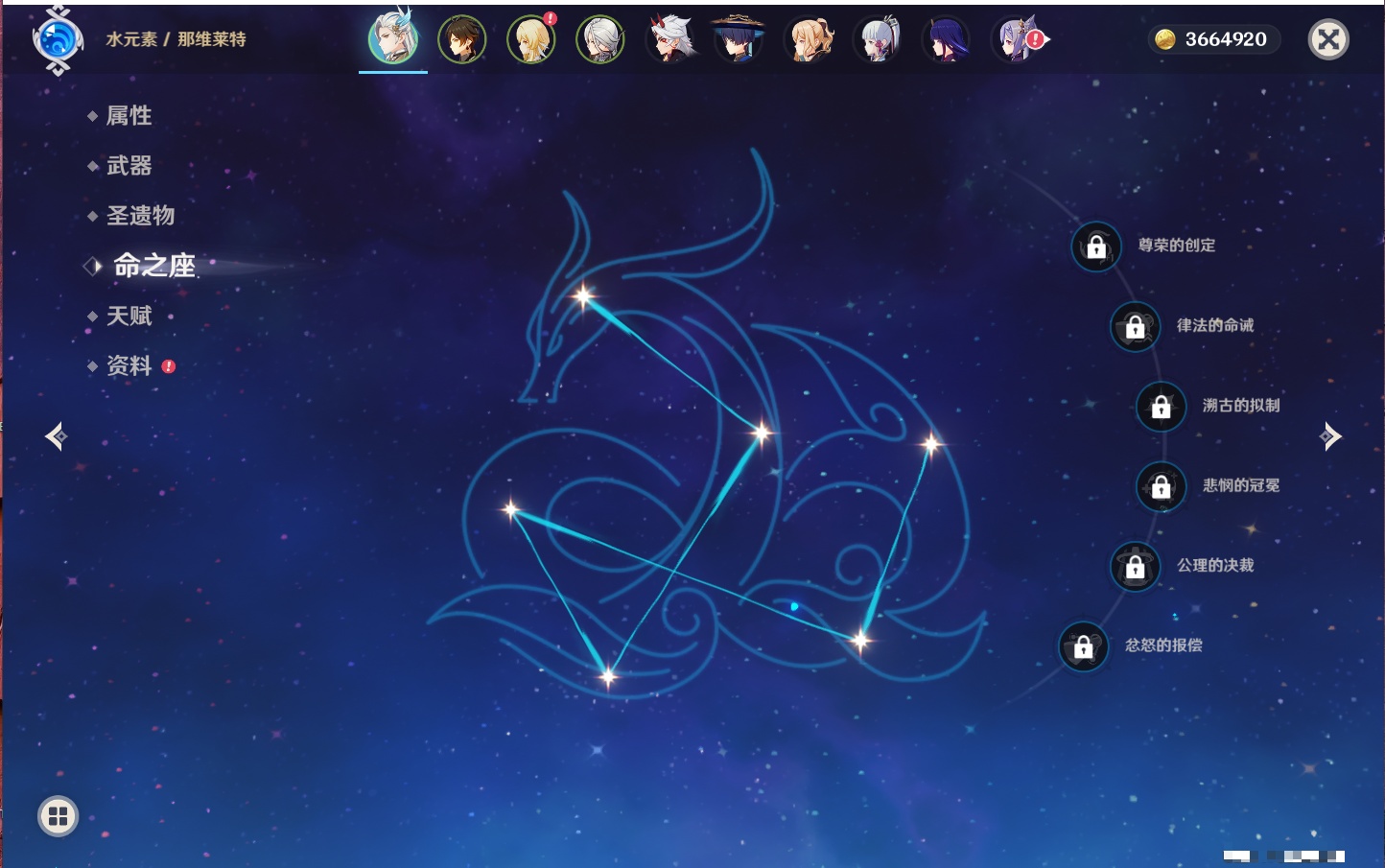The width and height of the screenshot is (1385, 868).
Task: Click the Mora coin icon
Action: pos(1164,39)
